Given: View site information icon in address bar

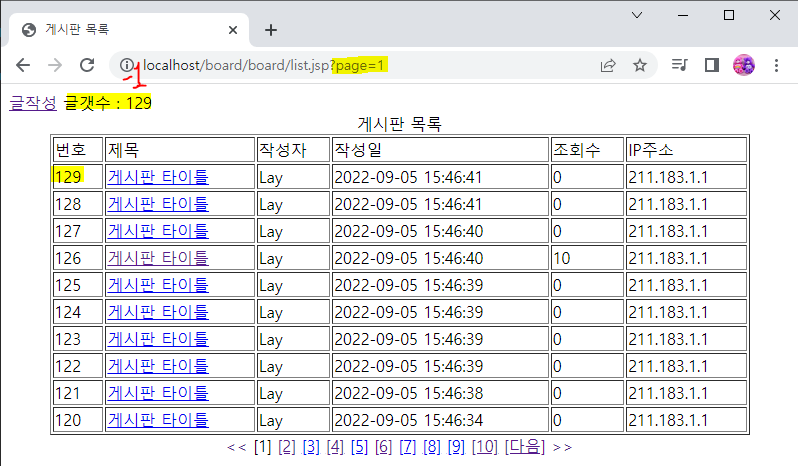Looking at the screenshot, I should [x=127, y=65].
